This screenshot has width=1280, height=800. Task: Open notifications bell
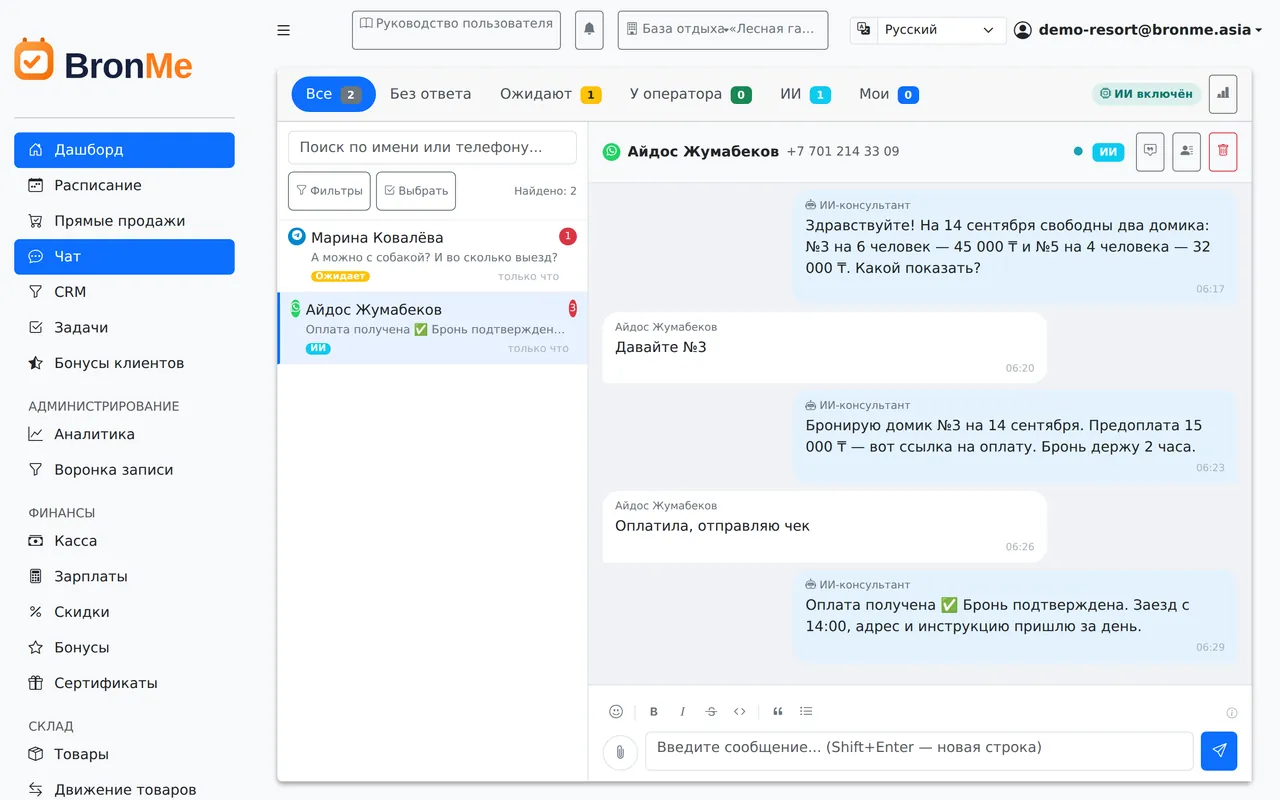click(x=590, y=30)
